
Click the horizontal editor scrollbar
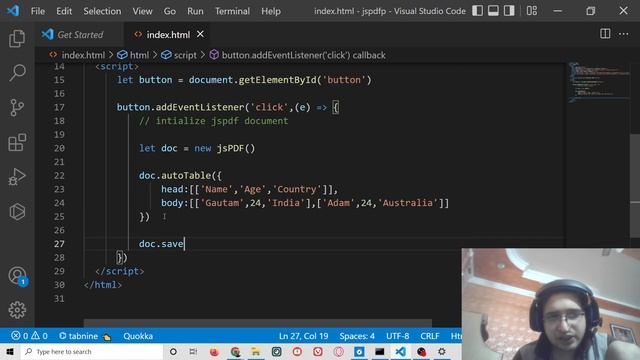tap(258, 323)
